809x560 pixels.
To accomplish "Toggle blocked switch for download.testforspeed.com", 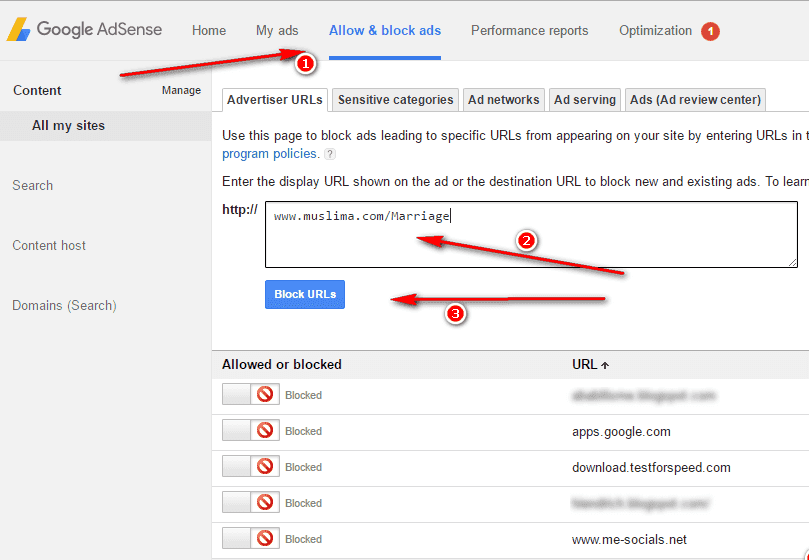I will [251, 466].
